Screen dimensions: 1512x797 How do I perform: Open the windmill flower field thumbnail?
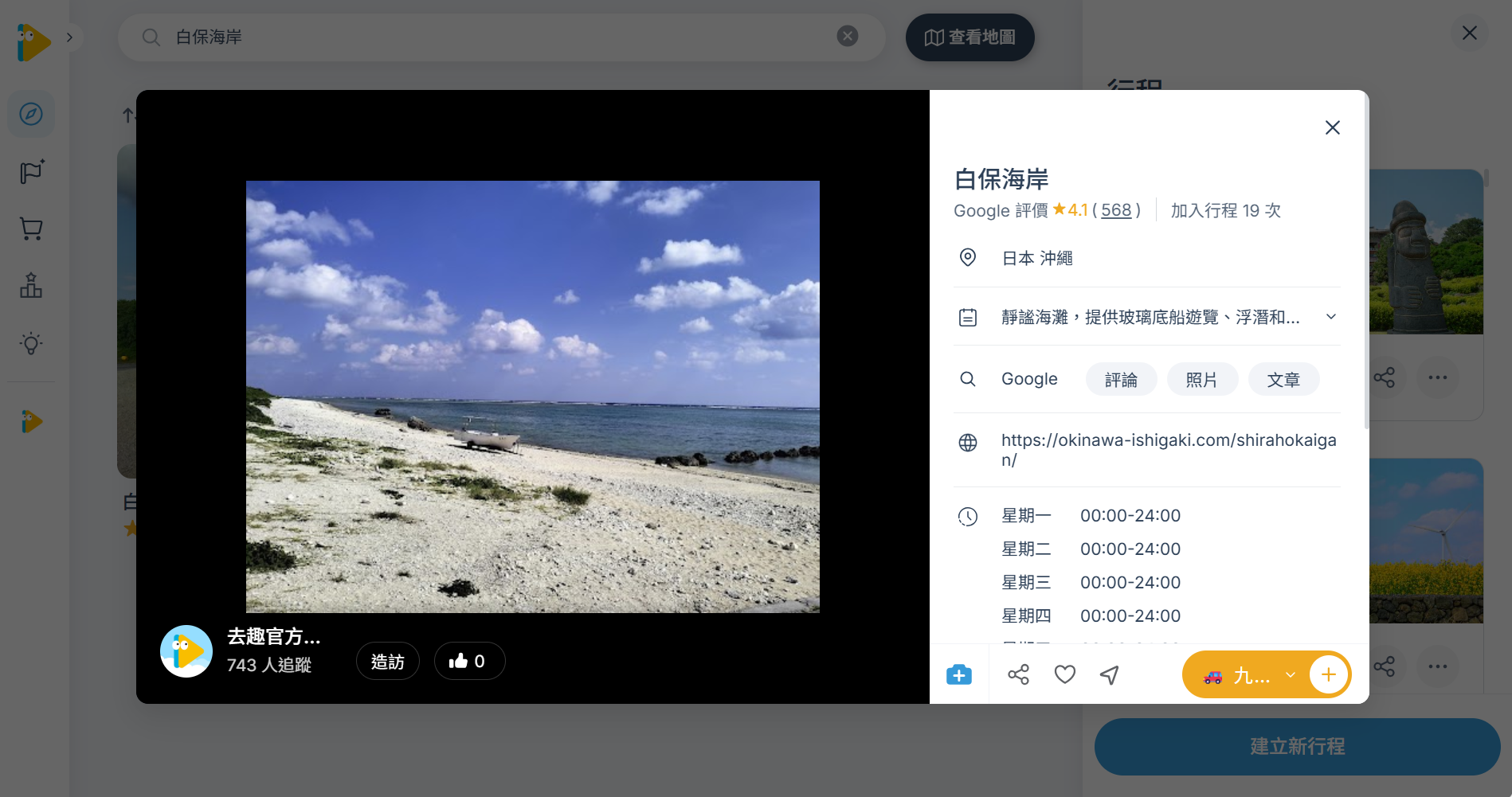click(1426, 541)
